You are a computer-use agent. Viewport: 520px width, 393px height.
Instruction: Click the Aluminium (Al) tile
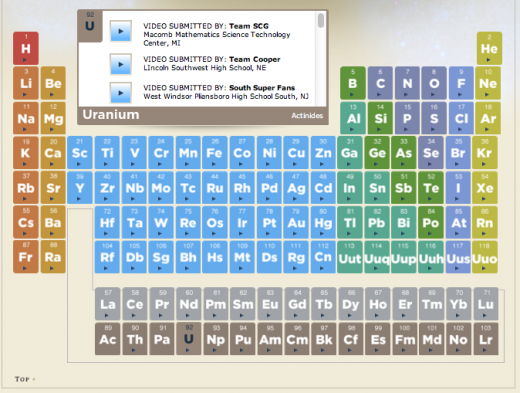pos(353,118)
